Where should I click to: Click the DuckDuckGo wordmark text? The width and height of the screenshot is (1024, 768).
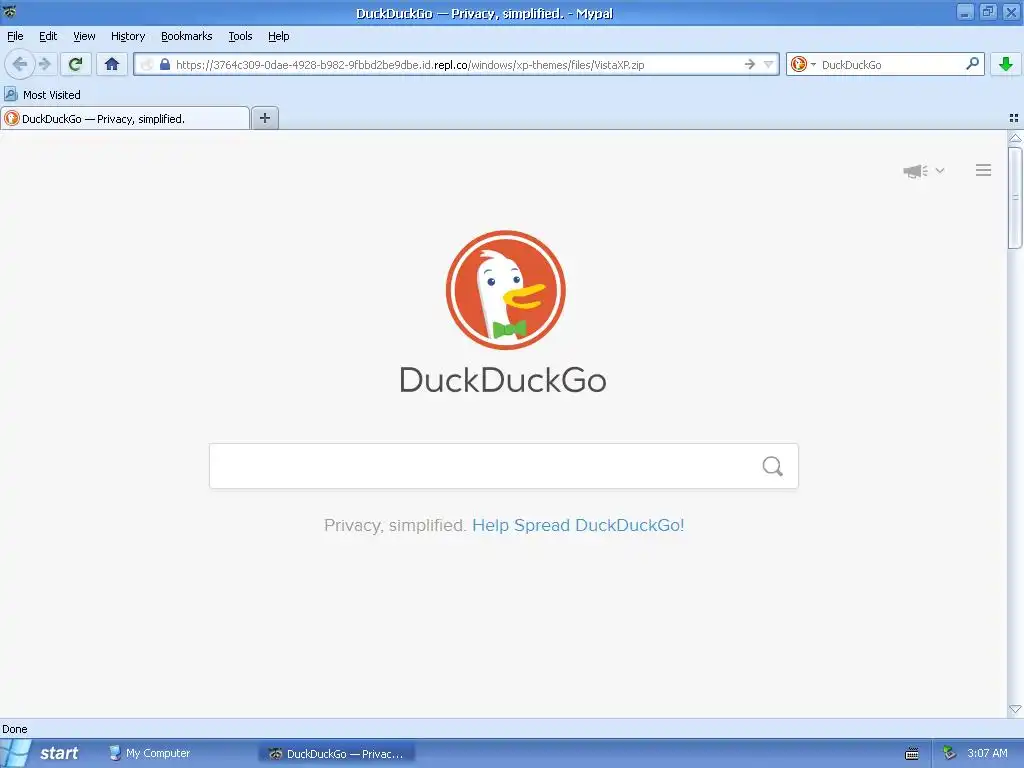click(503, 380)
